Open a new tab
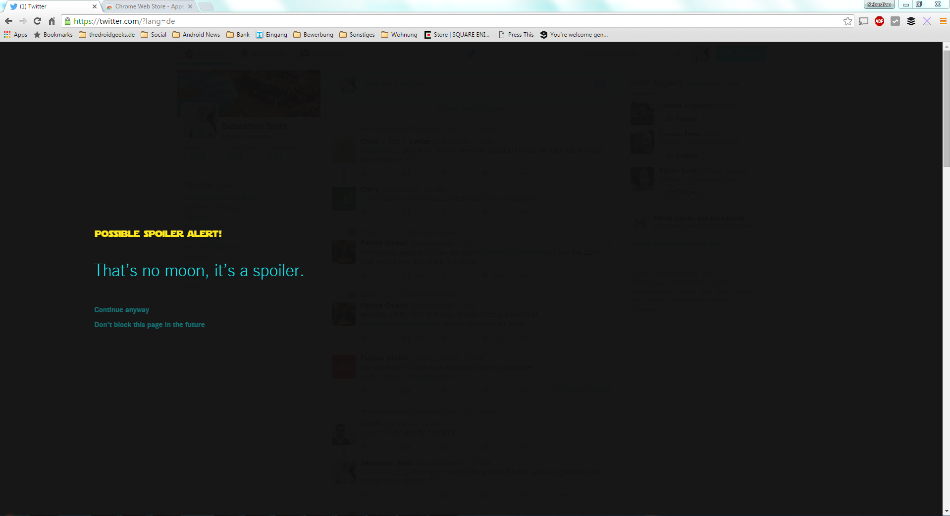Image resolution: width=950 pixels, height=516 pixels. click(x=206, y=7)
